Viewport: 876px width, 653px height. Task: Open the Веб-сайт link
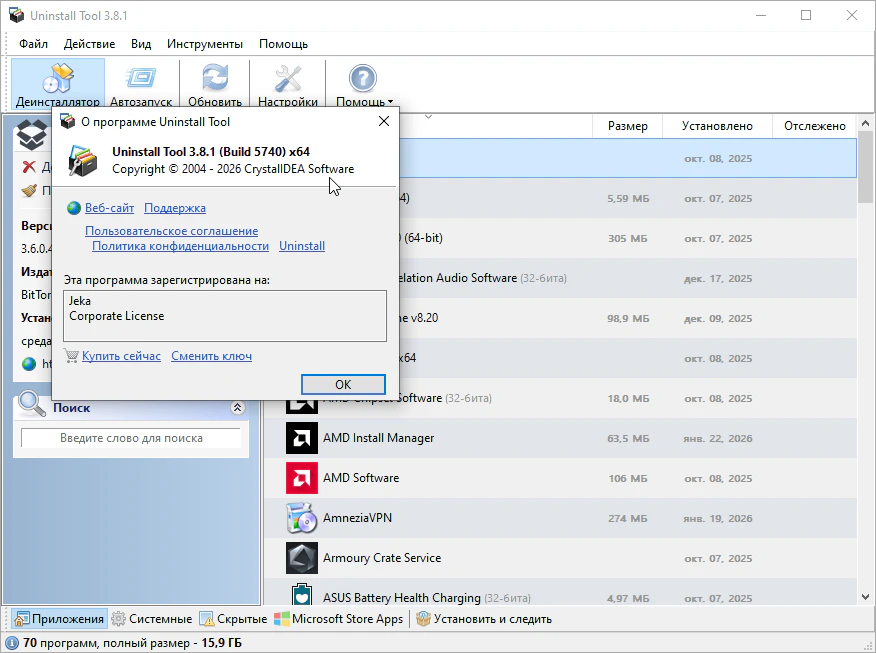coord(109,208)
